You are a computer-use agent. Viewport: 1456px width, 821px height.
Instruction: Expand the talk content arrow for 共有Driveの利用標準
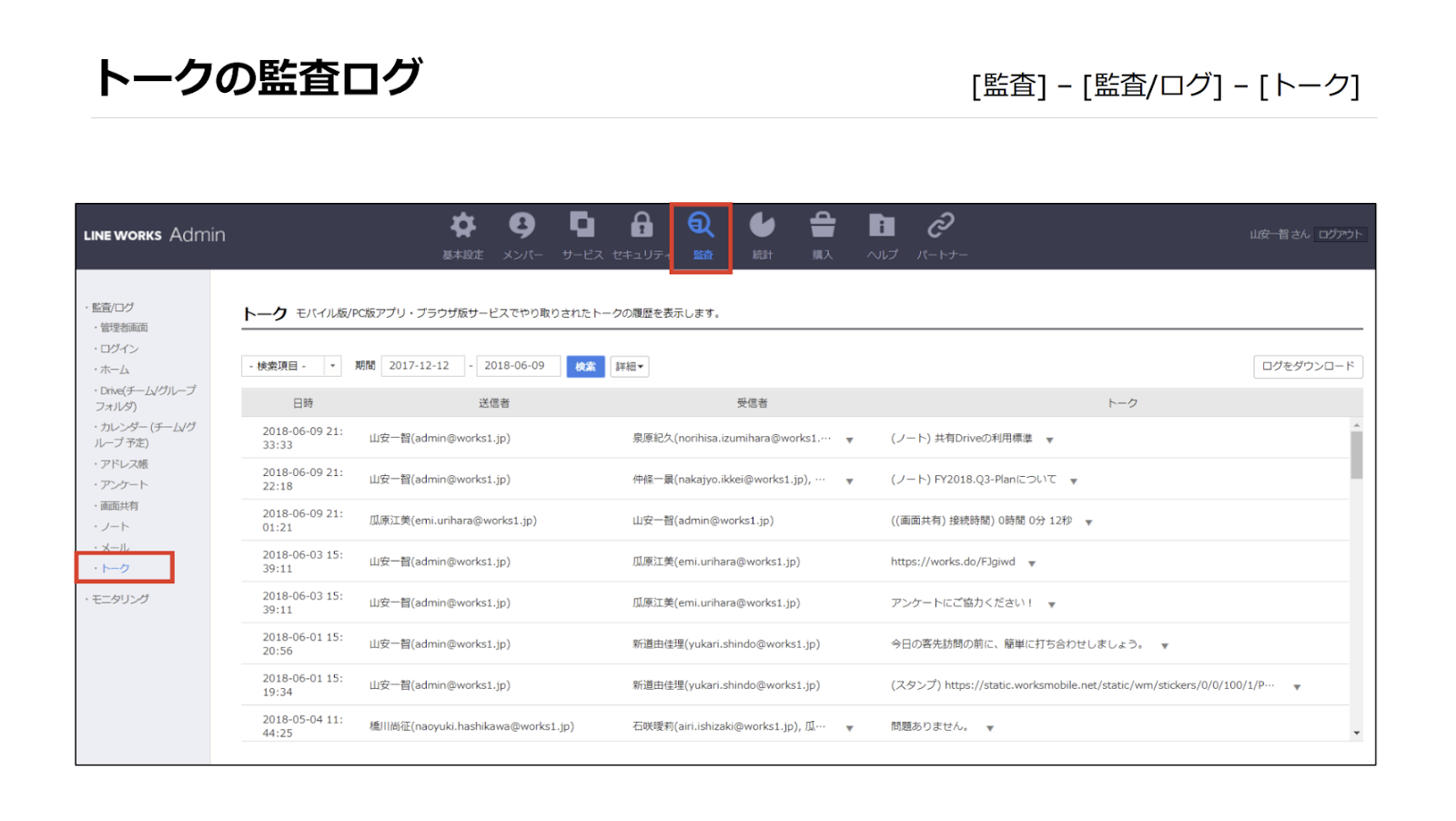point(1048,439)
